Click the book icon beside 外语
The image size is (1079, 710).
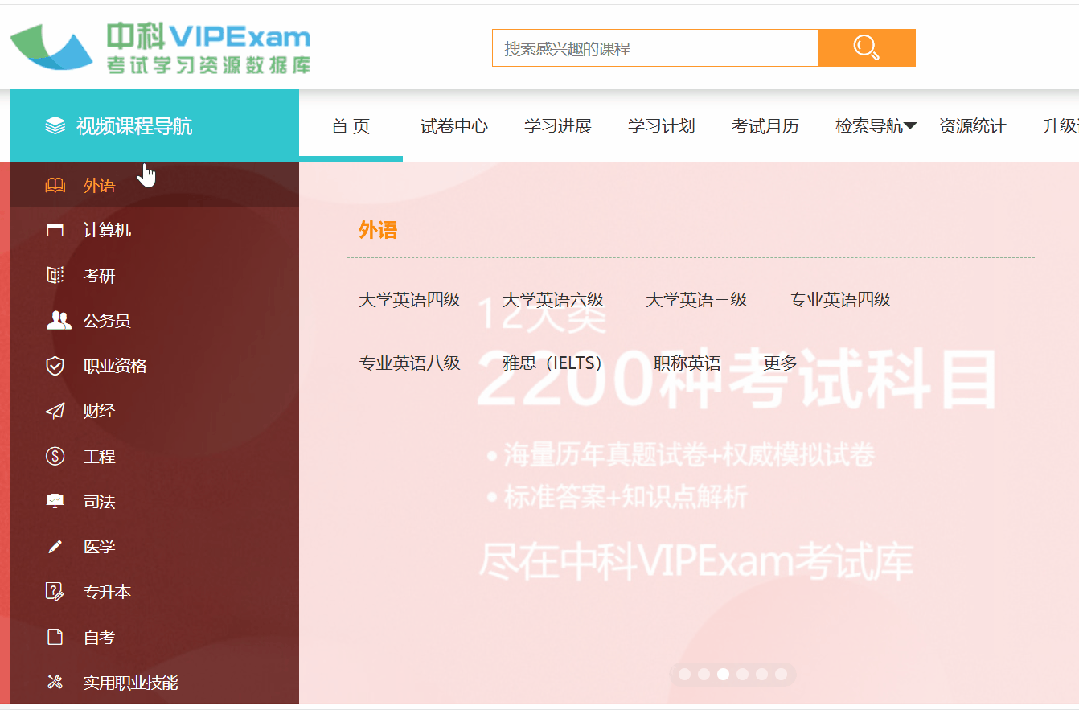point(55,185)
